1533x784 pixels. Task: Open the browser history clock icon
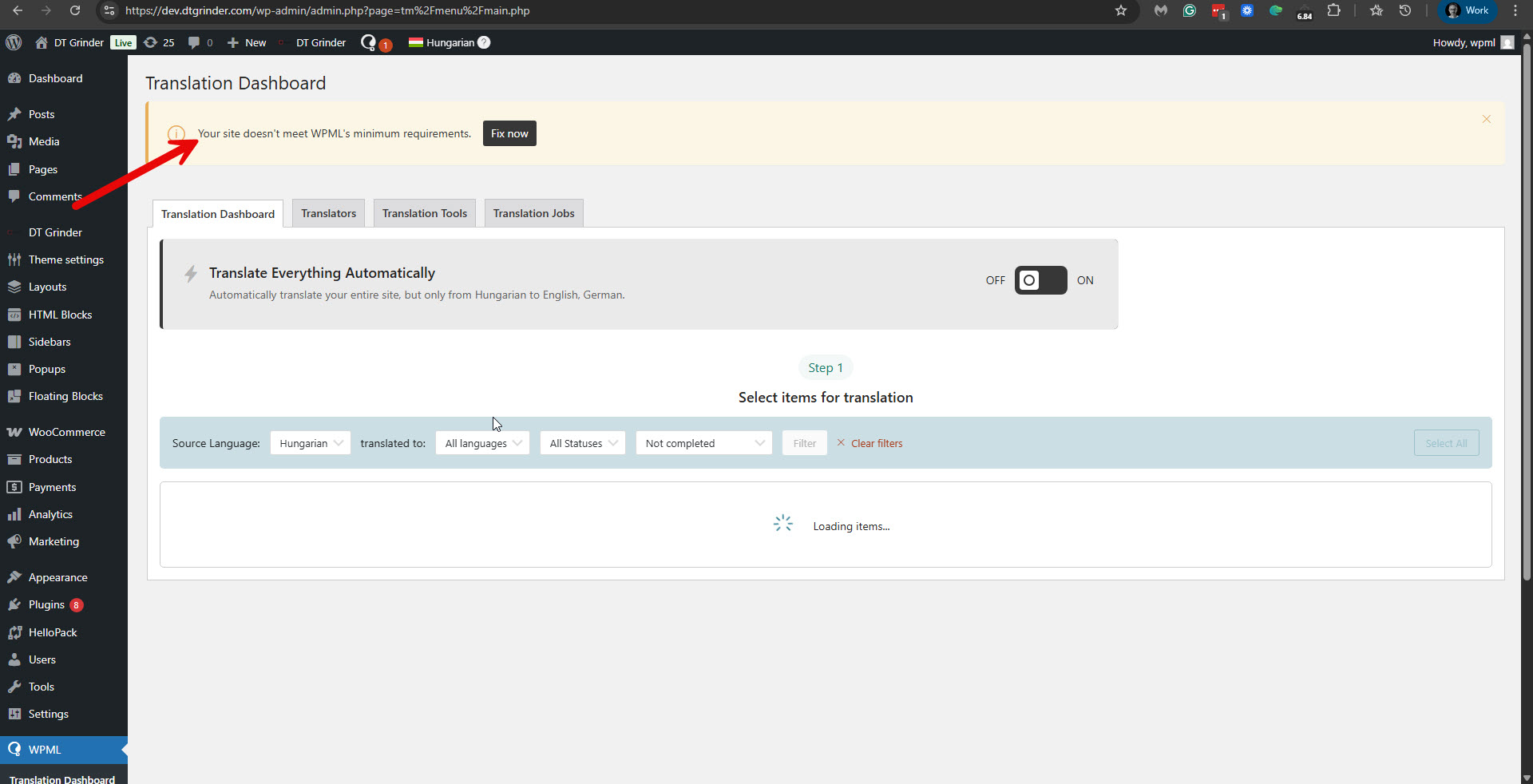click(x=1405, y=10)
